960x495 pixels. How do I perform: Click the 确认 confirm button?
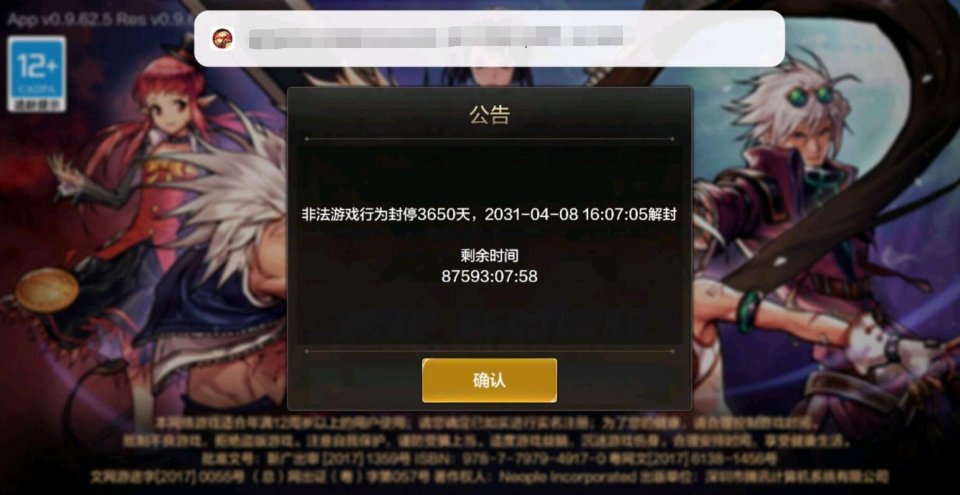coord(489,380)
